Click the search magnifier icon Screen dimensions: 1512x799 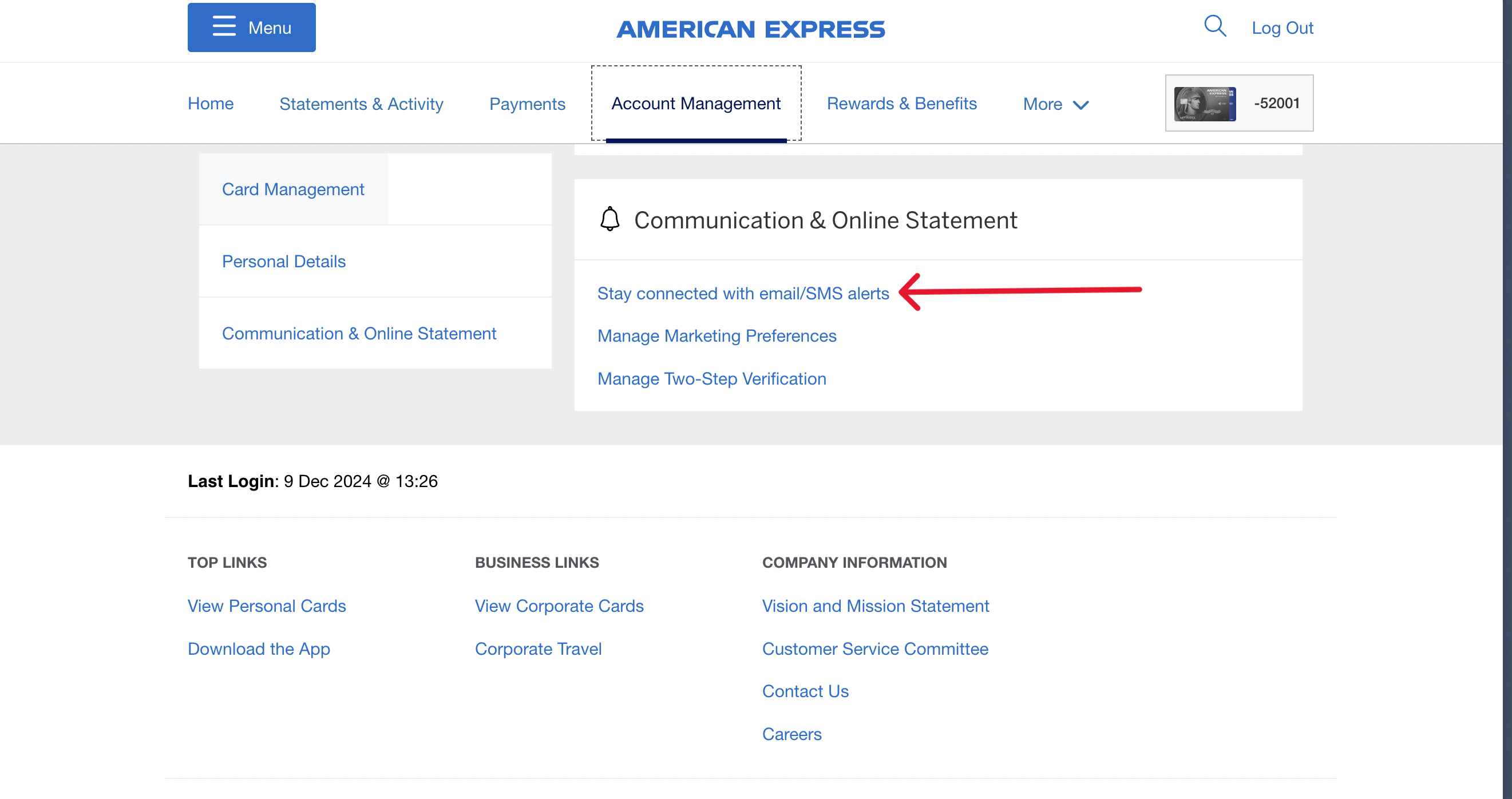tap(1214, 26)
